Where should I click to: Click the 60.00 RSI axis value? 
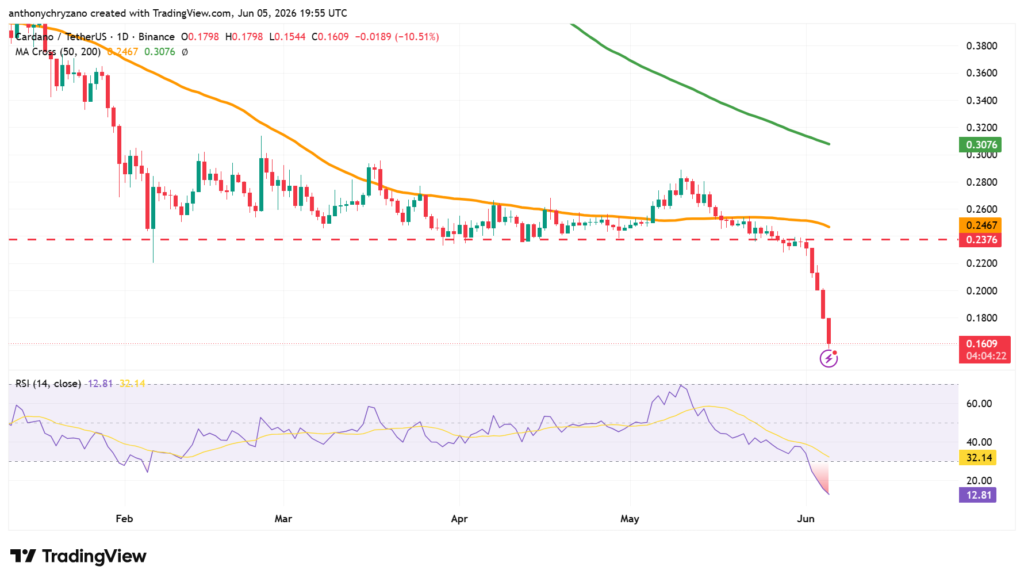pos(979,404)
